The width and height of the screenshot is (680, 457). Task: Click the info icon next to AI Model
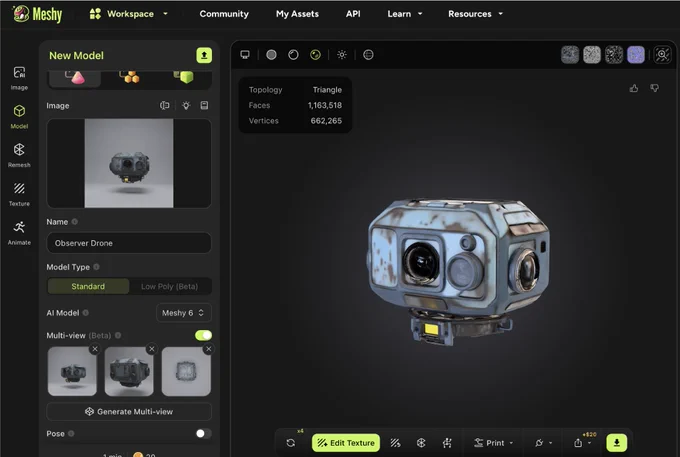(x=85, y=313)
